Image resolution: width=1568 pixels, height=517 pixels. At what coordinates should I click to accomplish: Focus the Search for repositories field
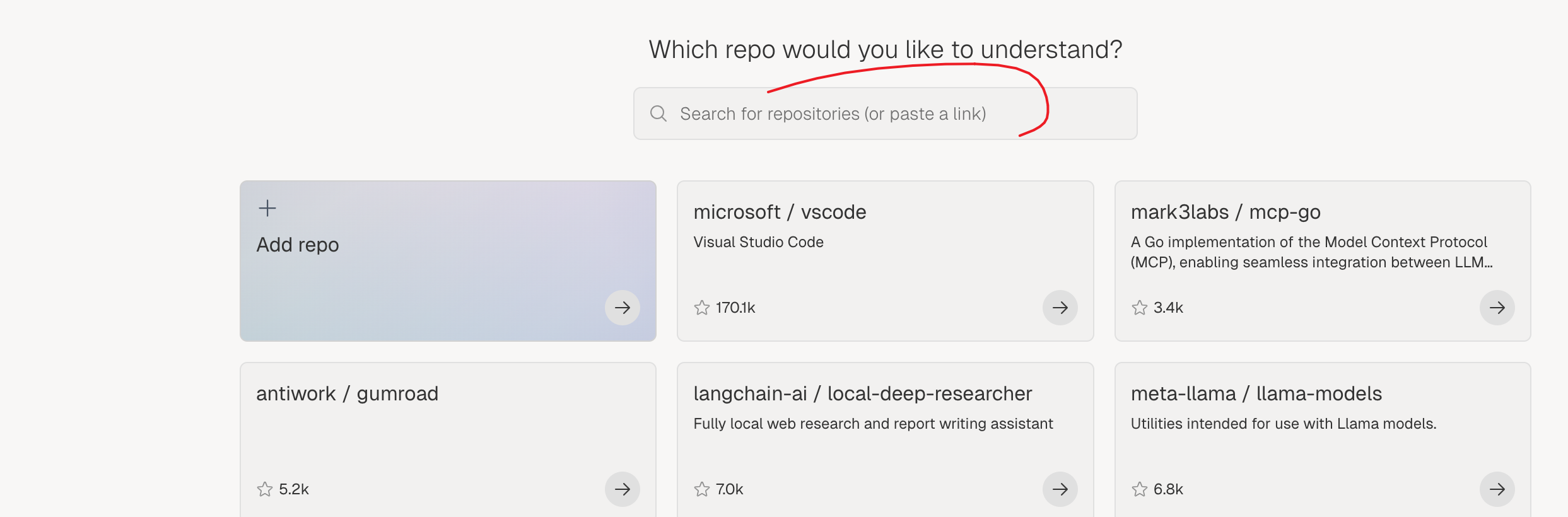click(x=883, y=114)
